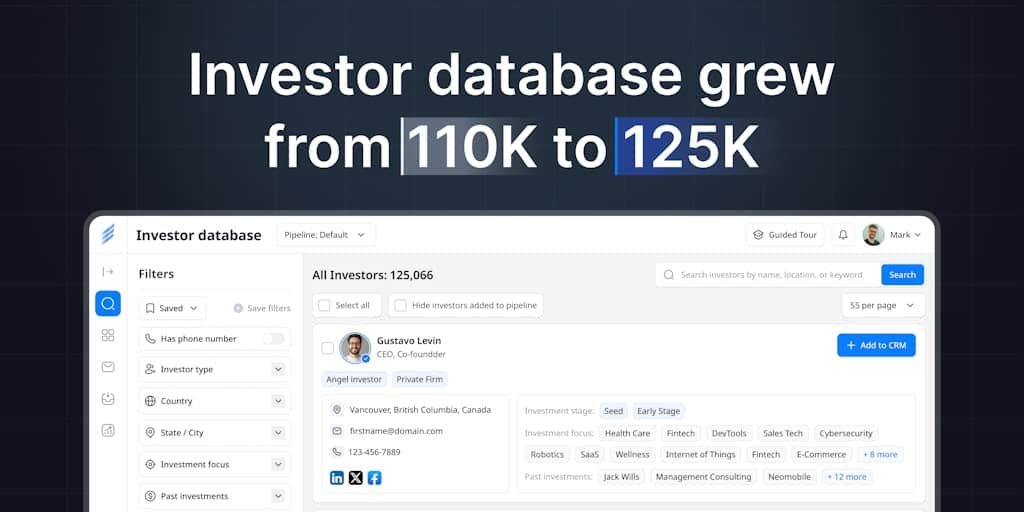
Task: Expand the Country filter
Action: click(279, 401)
